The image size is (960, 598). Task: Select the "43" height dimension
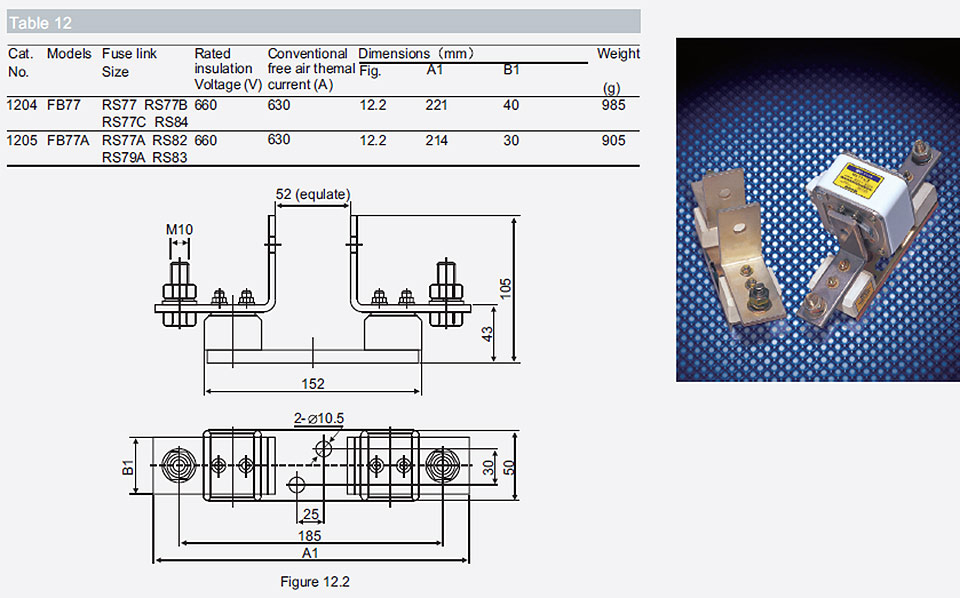pyautogui.click(x=487, y=334)
